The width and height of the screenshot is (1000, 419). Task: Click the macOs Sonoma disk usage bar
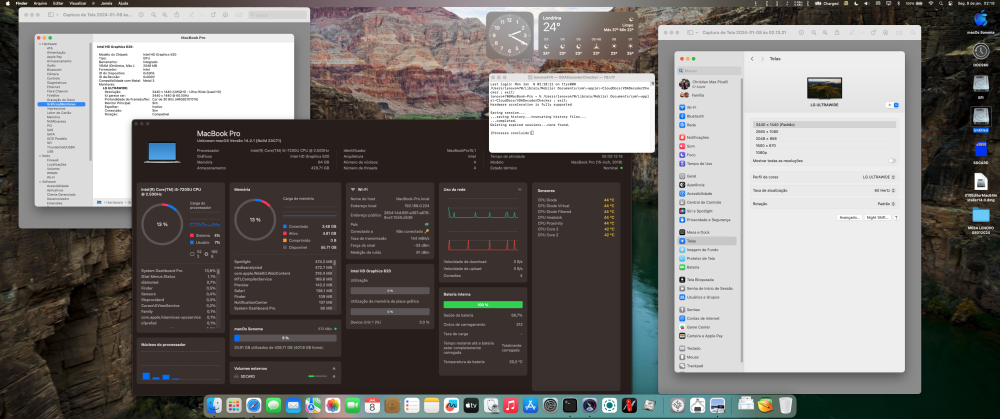(x=285, y=338)
